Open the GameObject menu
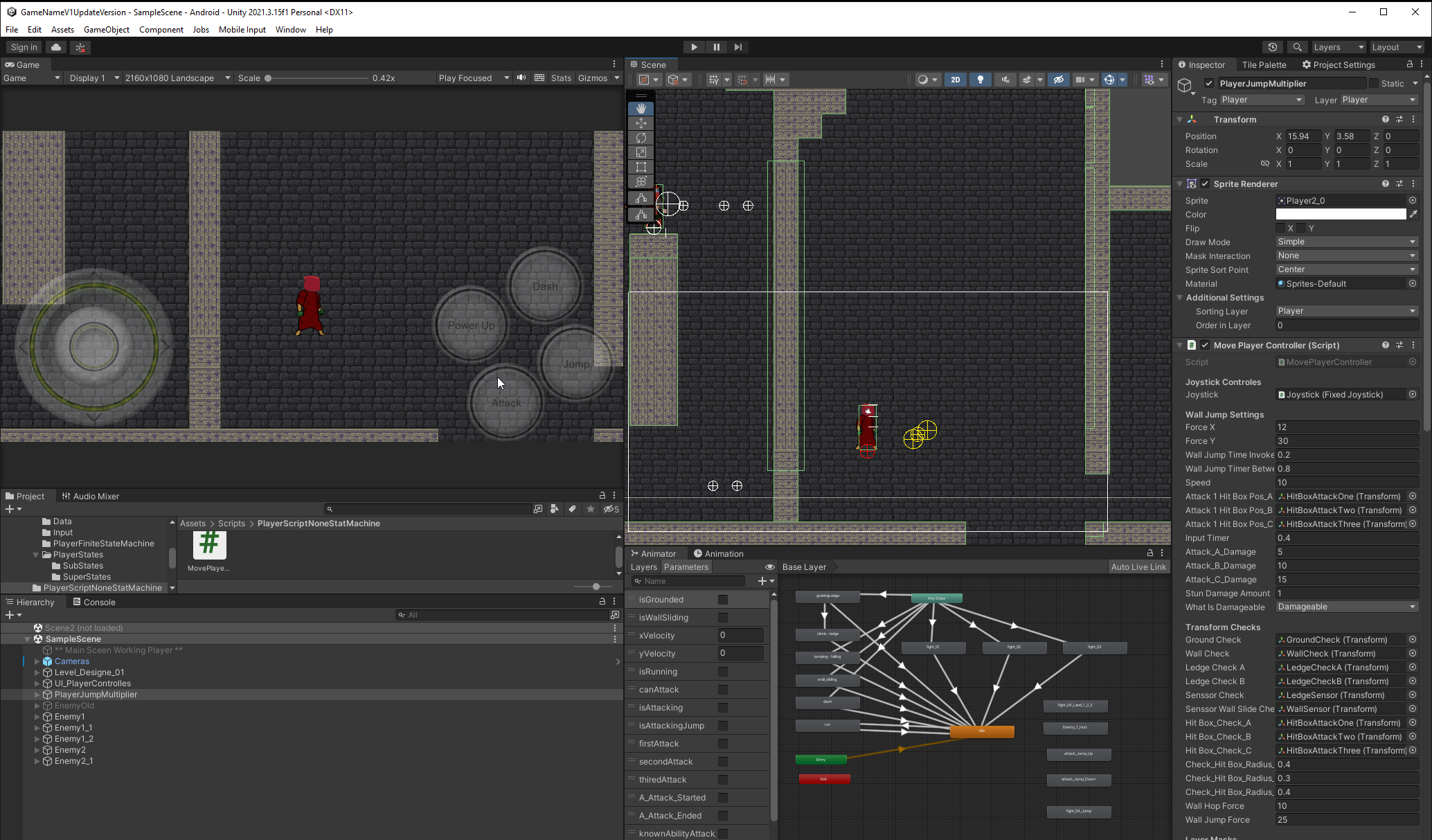 107,29
